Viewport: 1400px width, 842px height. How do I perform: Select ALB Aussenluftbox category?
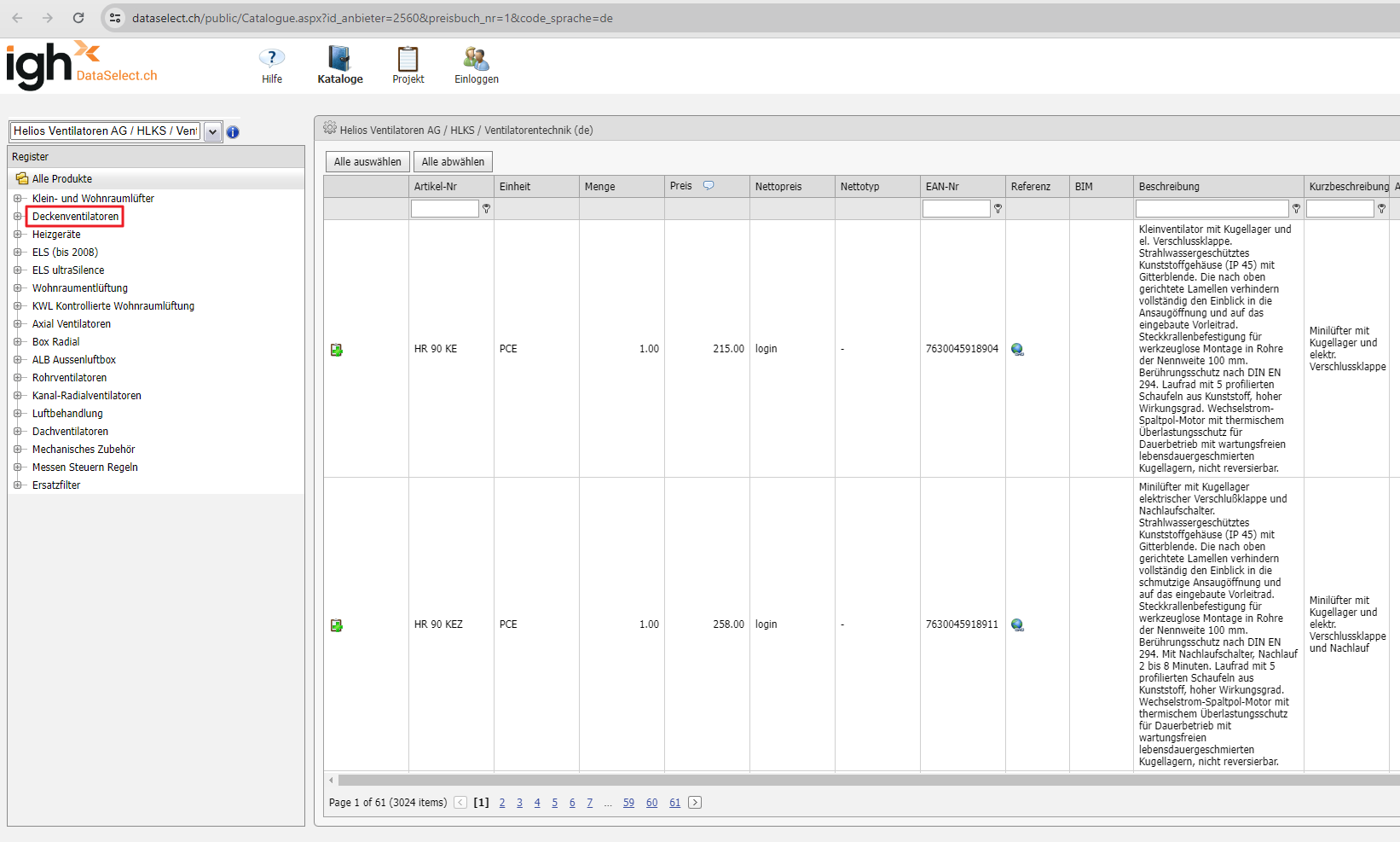(x=74, y=359)
